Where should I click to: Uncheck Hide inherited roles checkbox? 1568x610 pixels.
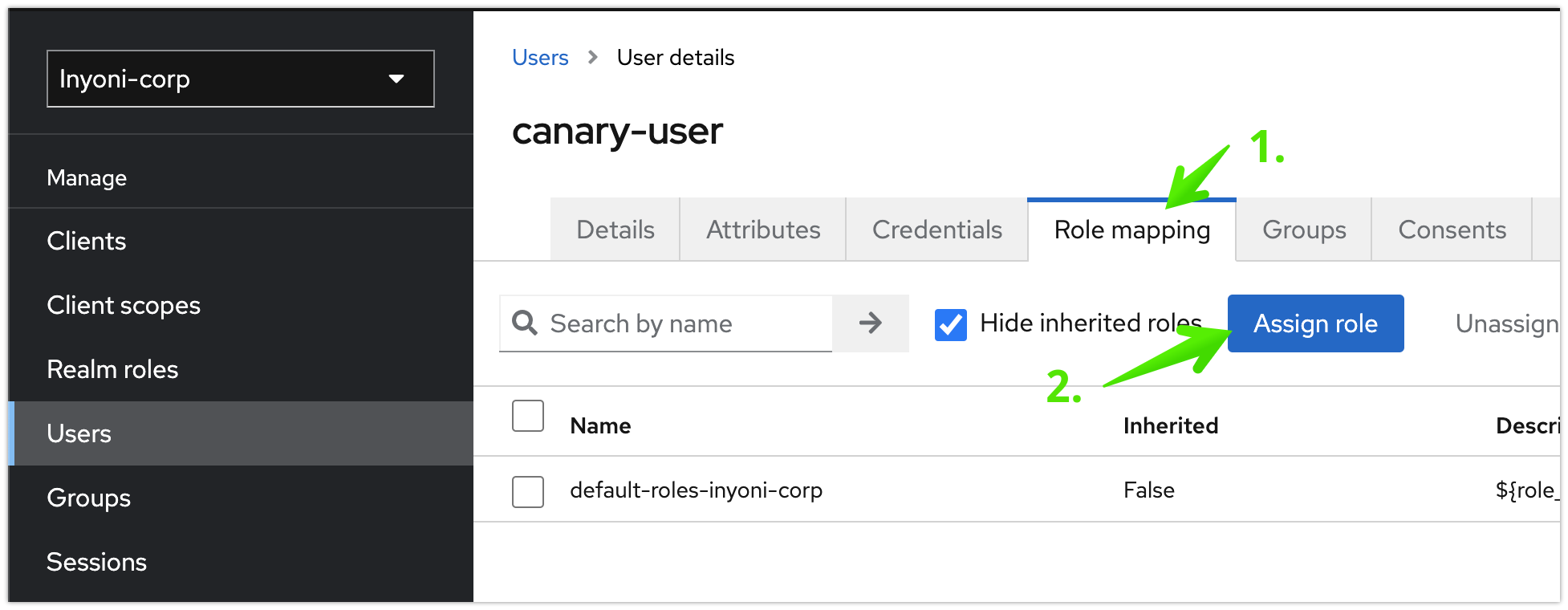pos(951,324)
